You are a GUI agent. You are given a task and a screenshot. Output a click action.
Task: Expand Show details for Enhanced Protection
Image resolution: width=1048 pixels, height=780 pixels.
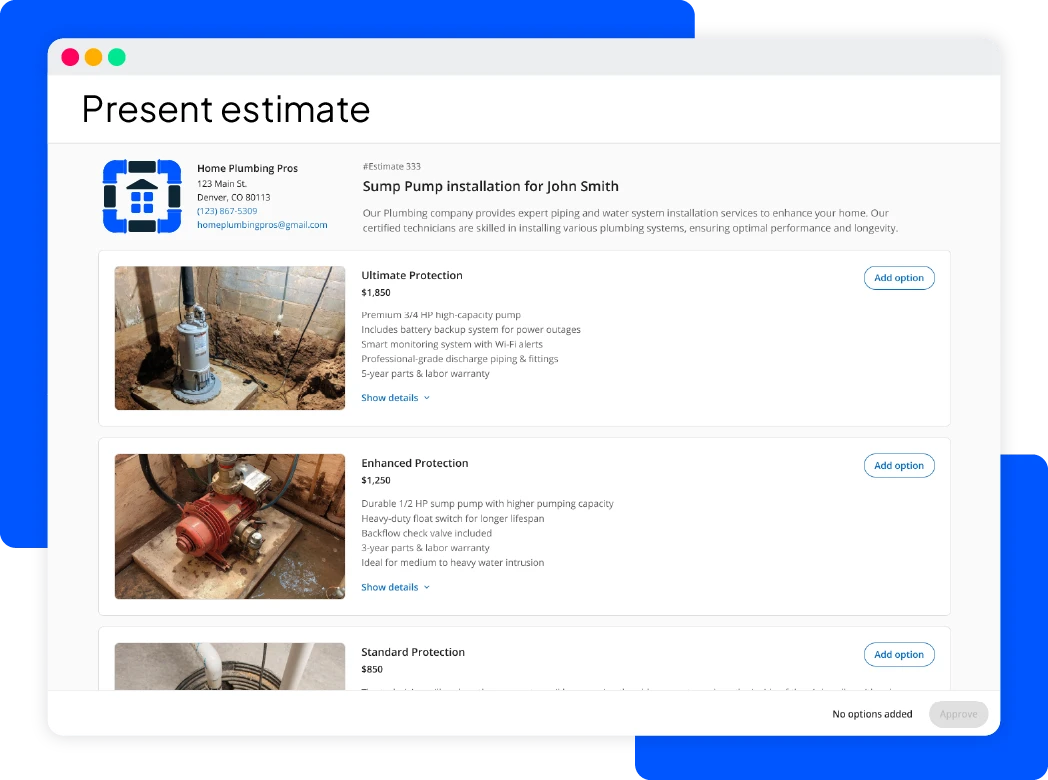tap(390, 587)
